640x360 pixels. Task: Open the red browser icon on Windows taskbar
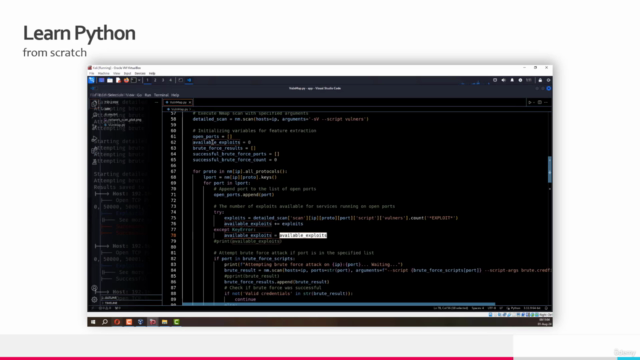pyautogui.click(x=117, y=322)
